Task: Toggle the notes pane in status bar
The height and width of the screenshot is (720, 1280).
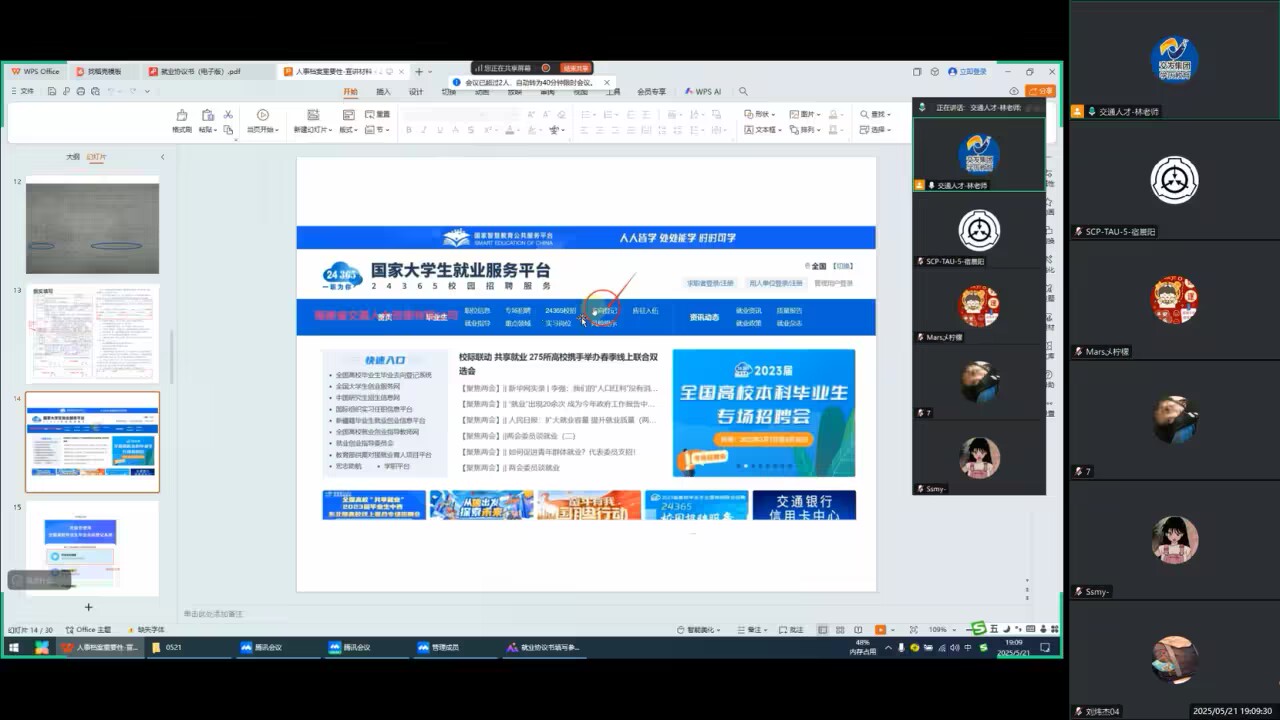Action: [x=764, y=630]
